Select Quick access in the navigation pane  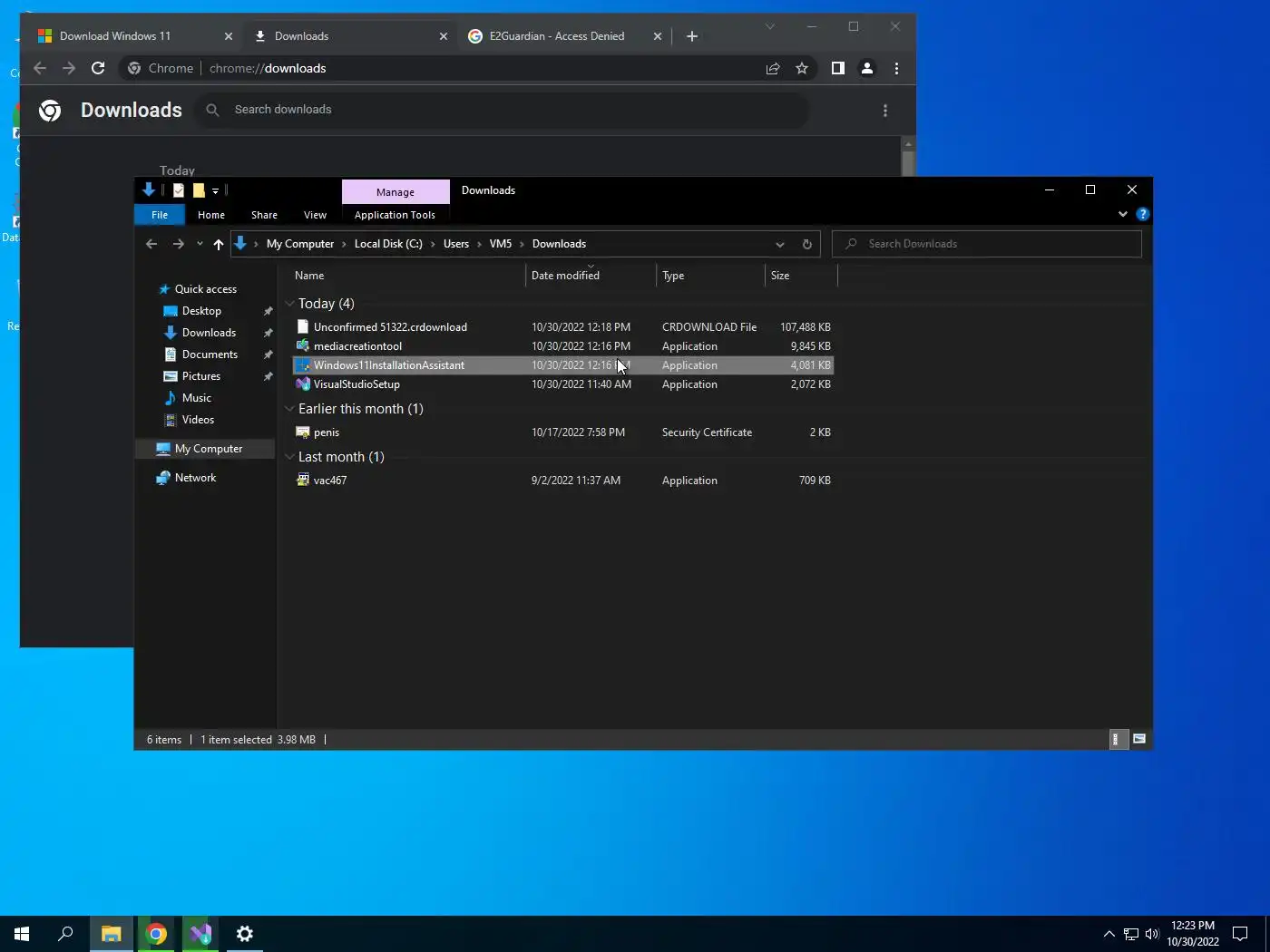(205, 289)
